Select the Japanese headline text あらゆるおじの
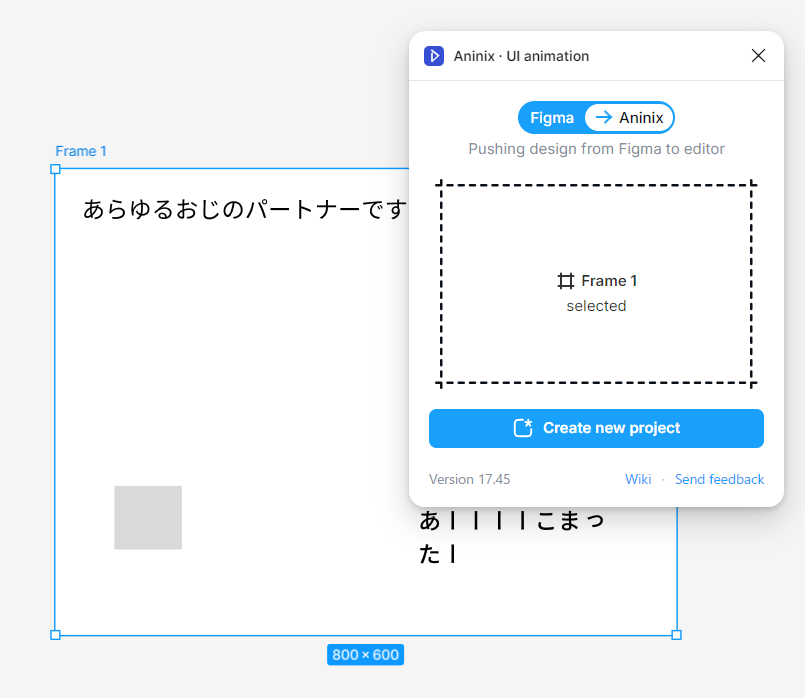Screen dimensions: 805x698 245,209
